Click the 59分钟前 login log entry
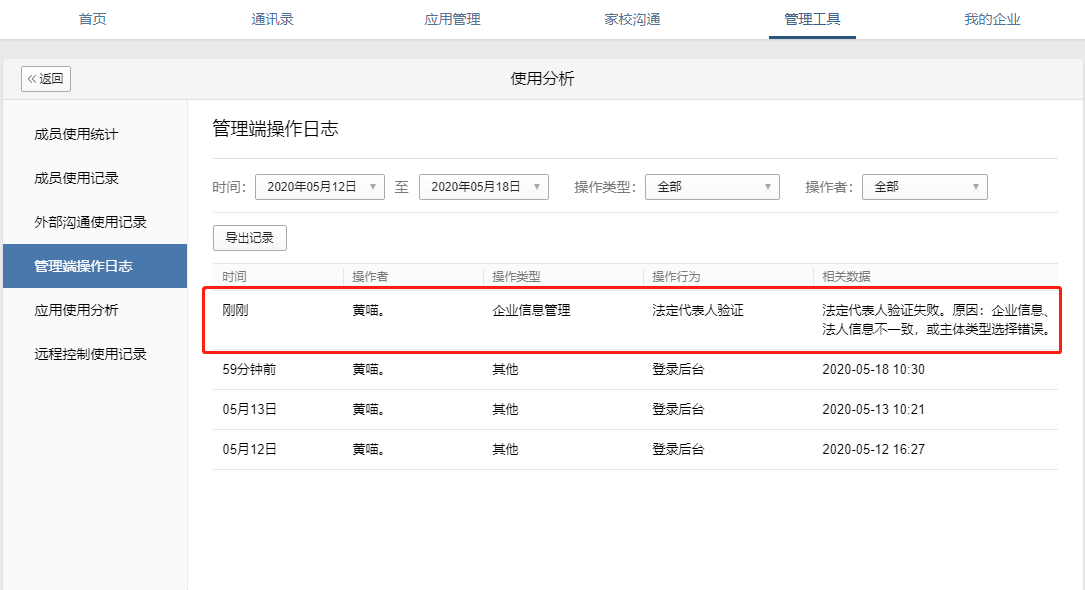This screenshot has height=590, width=1085. 250,369
